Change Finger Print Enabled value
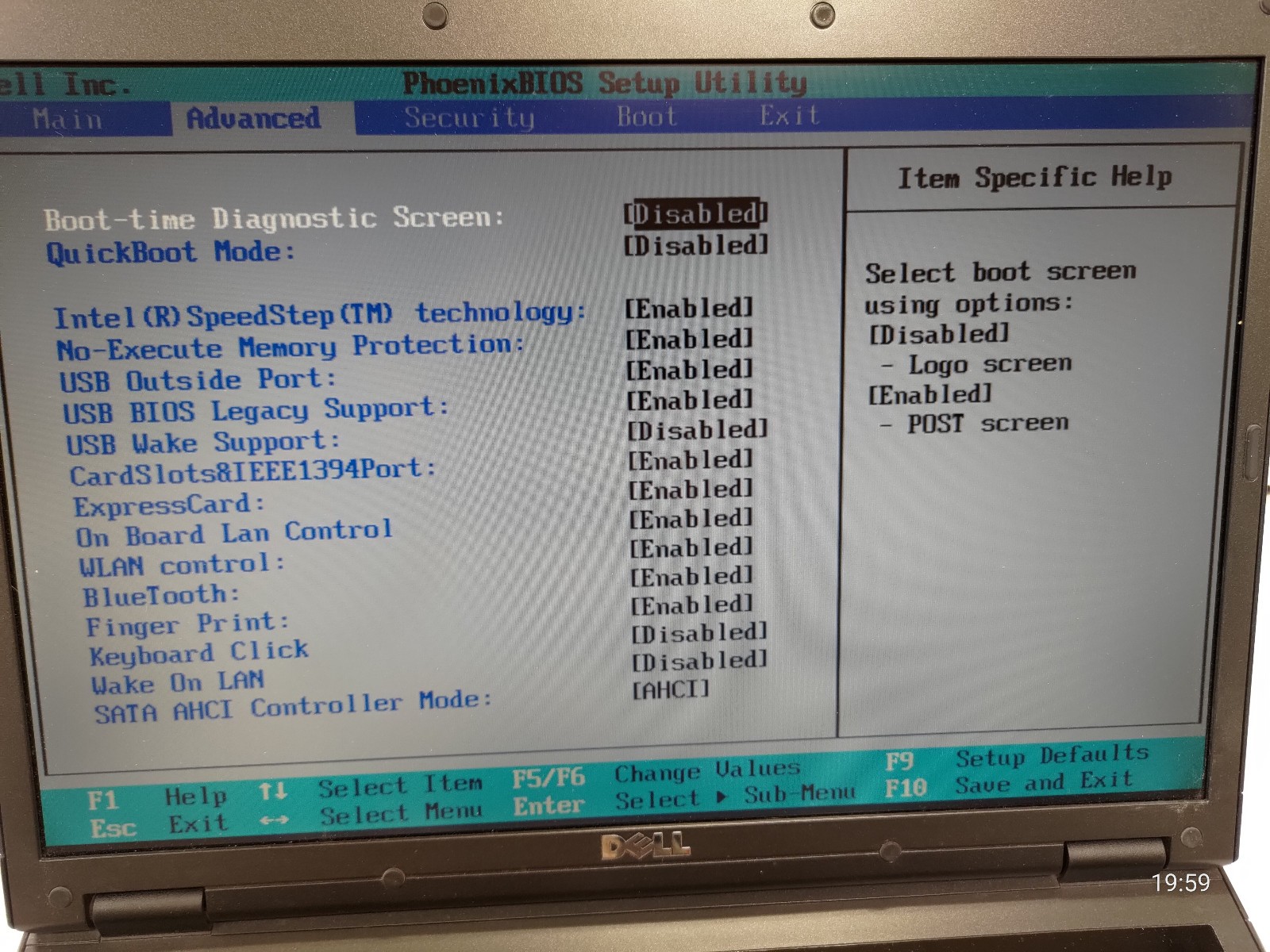1270x952 pixels. pos(691,605)
